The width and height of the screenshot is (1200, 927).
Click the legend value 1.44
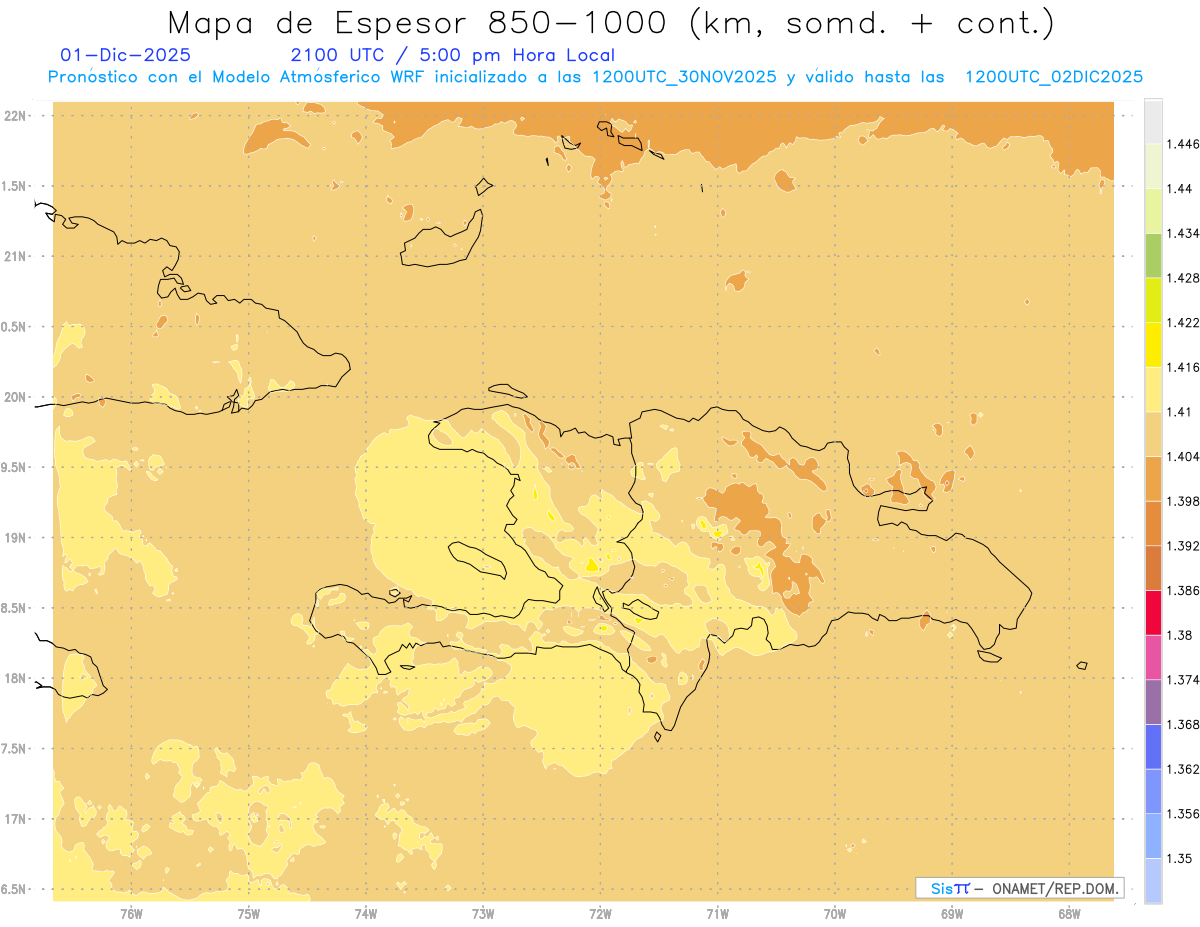click(x=1179, y=189)
